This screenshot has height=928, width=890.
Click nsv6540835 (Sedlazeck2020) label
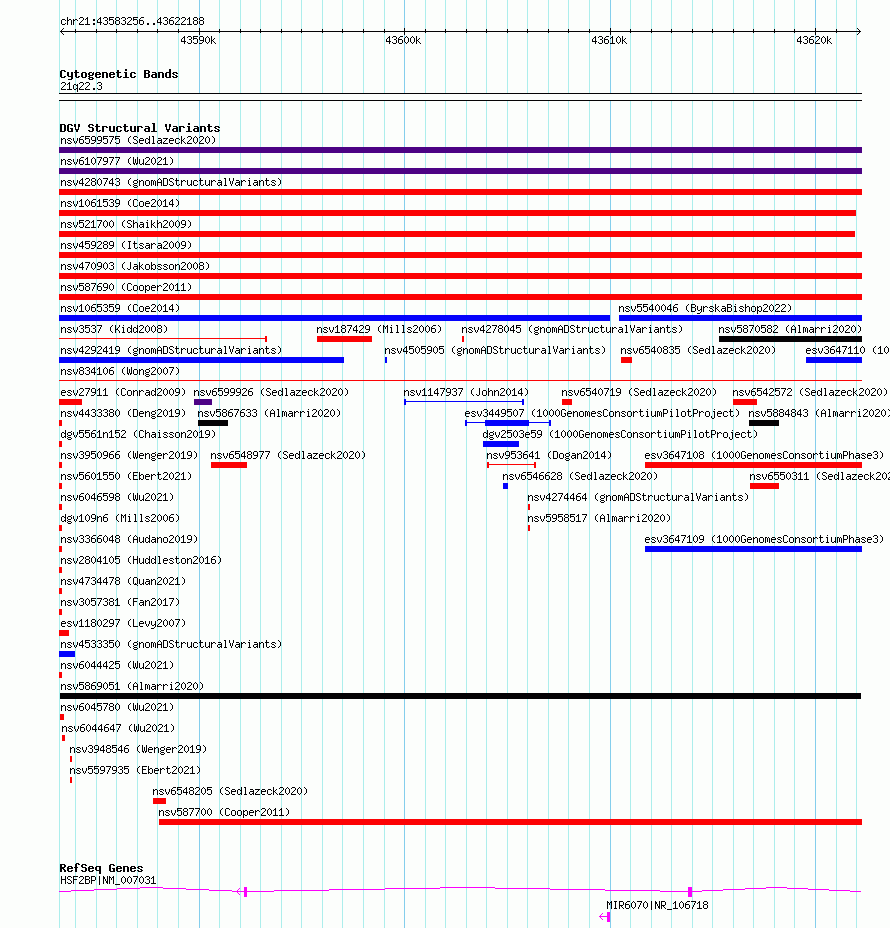tap(698, 350)
